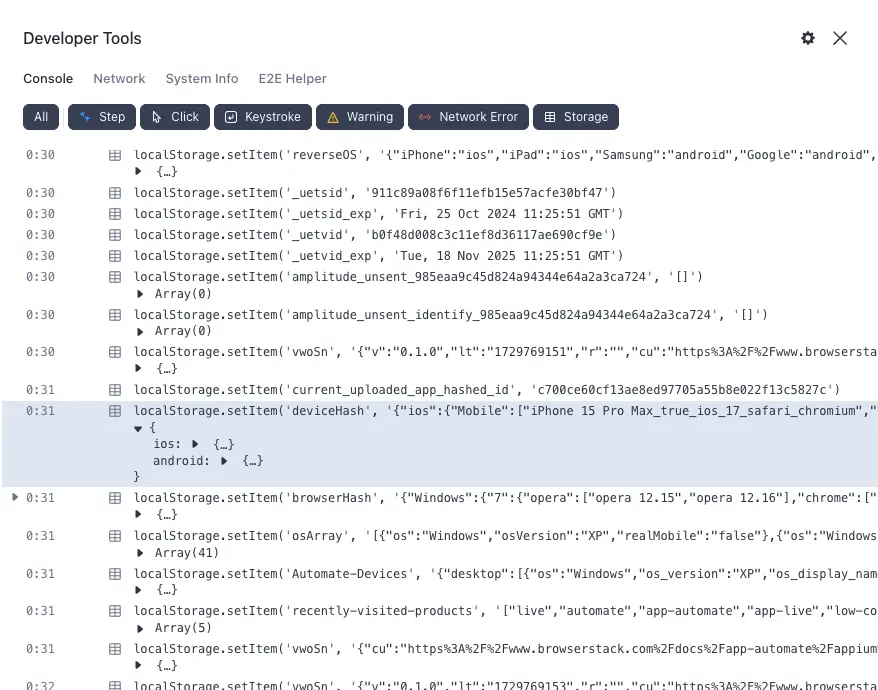Click storage icon on current_uploaded_app_hashed_id row
The image size is (878, 690).
tap(114, 390)
